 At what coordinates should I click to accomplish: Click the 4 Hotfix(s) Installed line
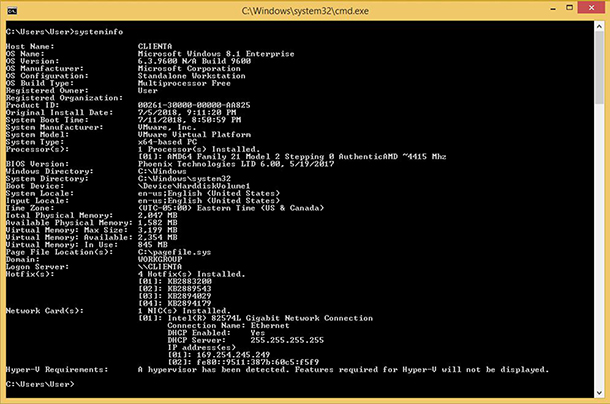191,274
